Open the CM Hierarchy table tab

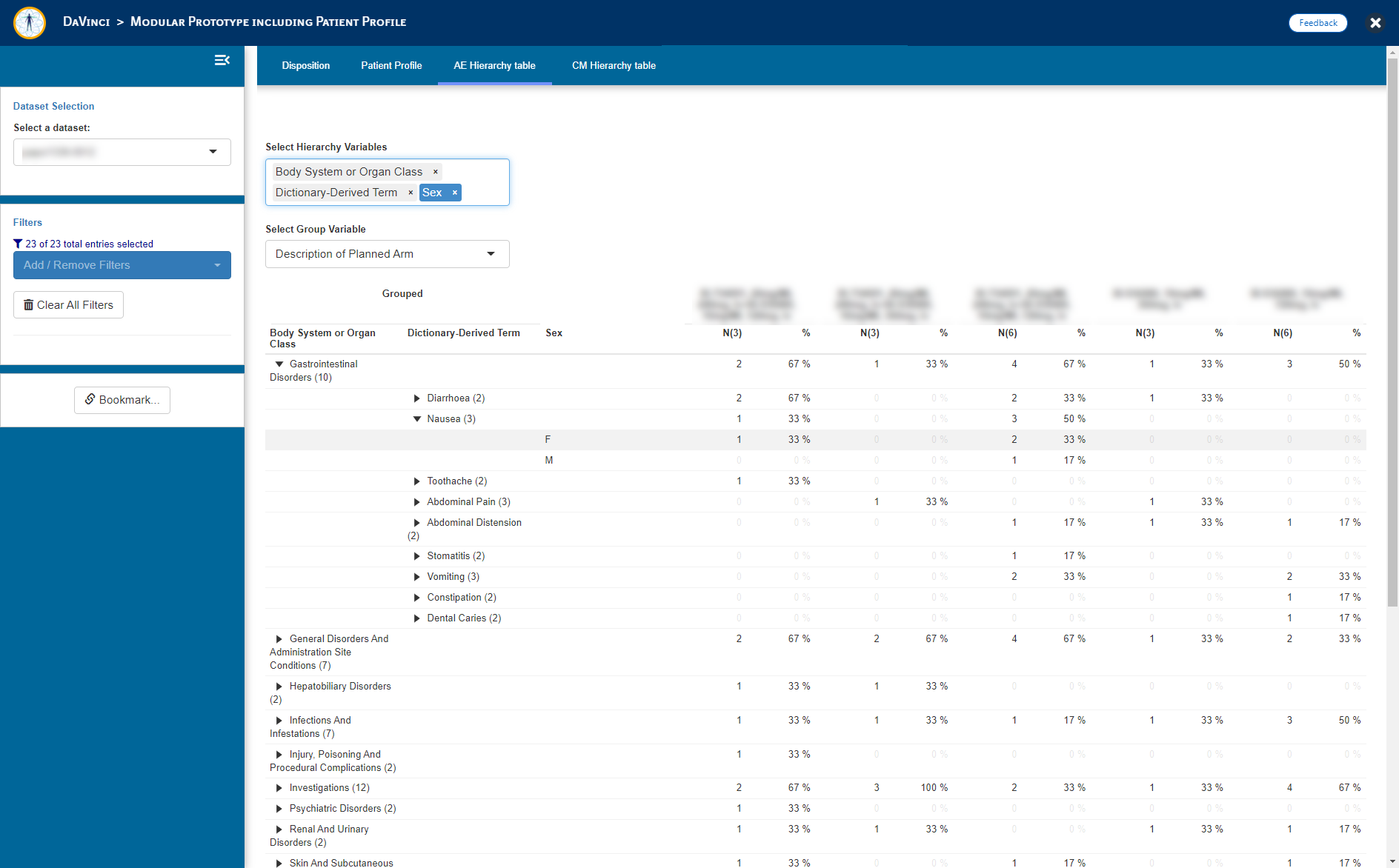tap(614, 66)
